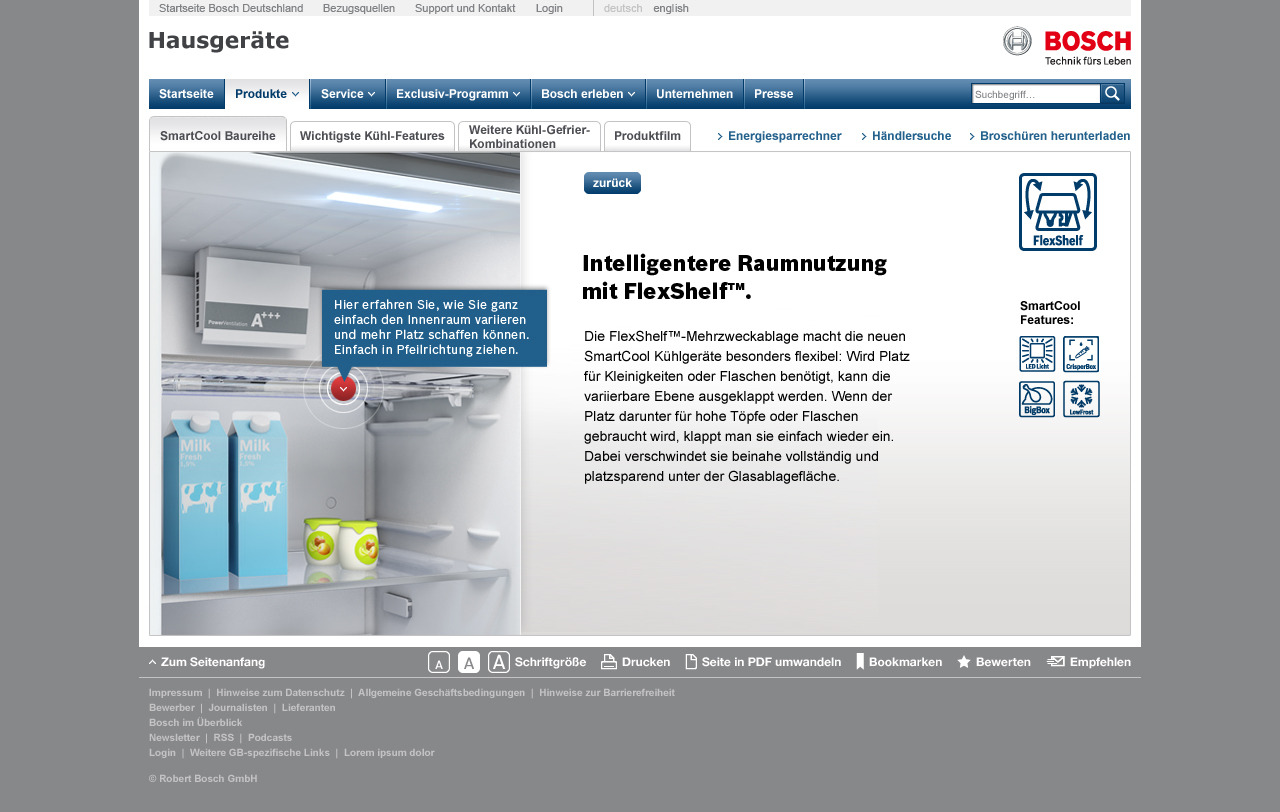Switch to the Produktfilm tab
Image resolution: width=1280 pixels, height=812 pixels.
click(647, 135)
